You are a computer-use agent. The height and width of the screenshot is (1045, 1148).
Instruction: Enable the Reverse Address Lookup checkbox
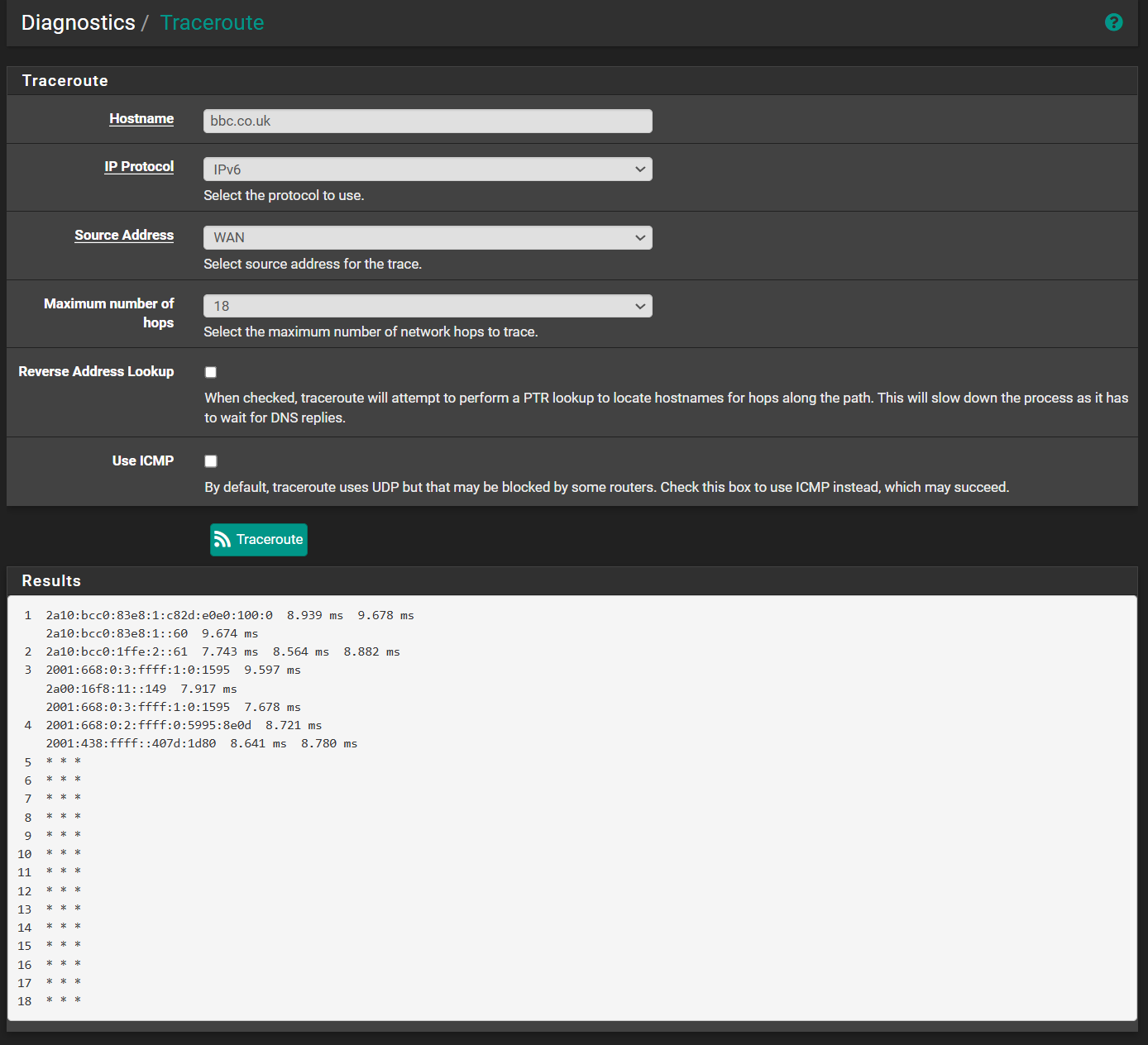point(211,372)
